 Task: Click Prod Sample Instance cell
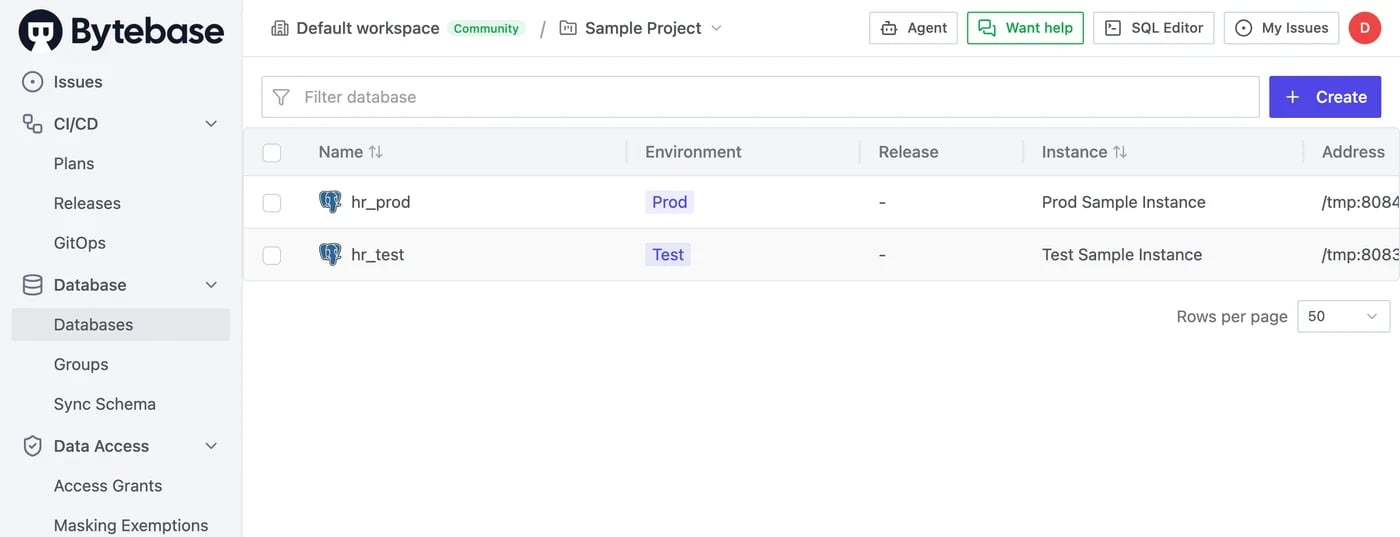click(x=1124, y=202)
